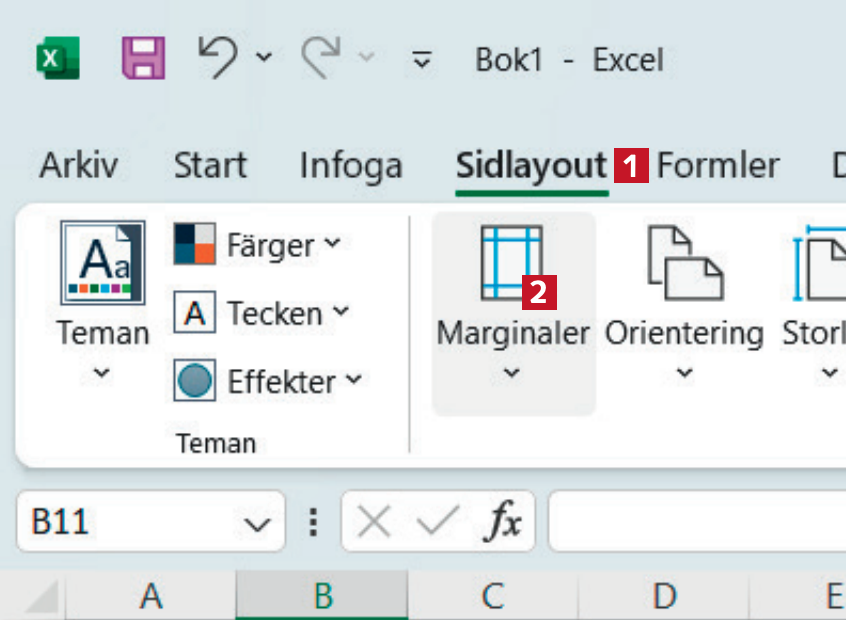The image size is (846, 620).
Task: Select column C header
Action: click(492, 597)
